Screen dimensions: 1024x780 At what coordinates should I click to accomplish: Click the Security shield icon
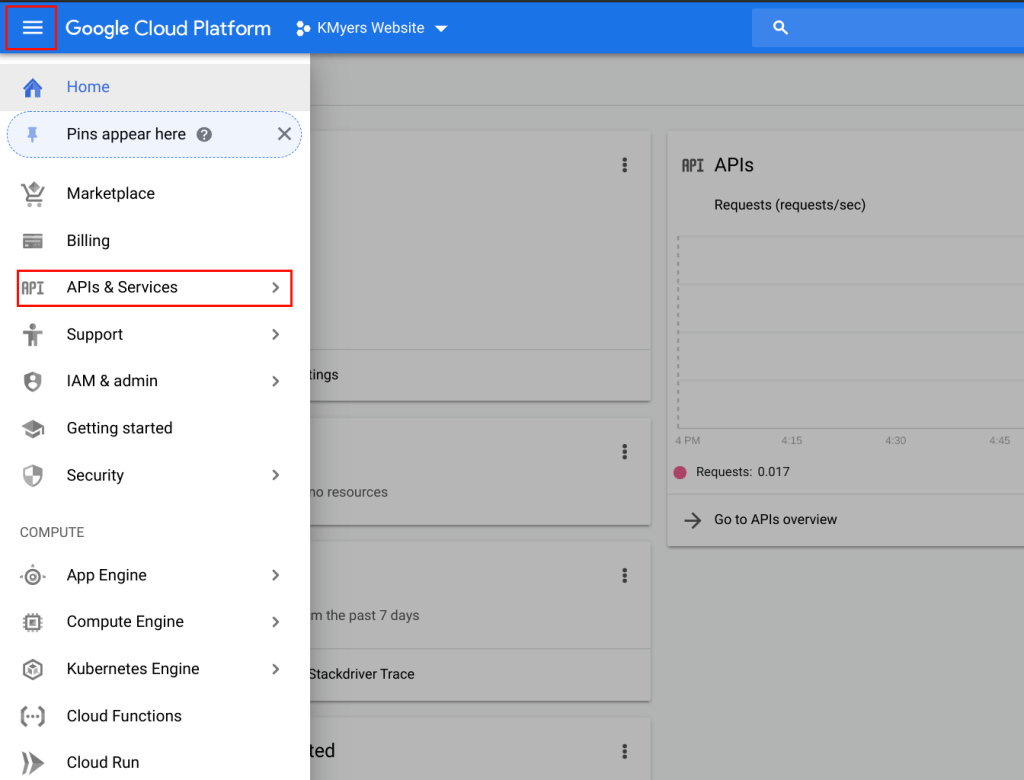(33, 476)
